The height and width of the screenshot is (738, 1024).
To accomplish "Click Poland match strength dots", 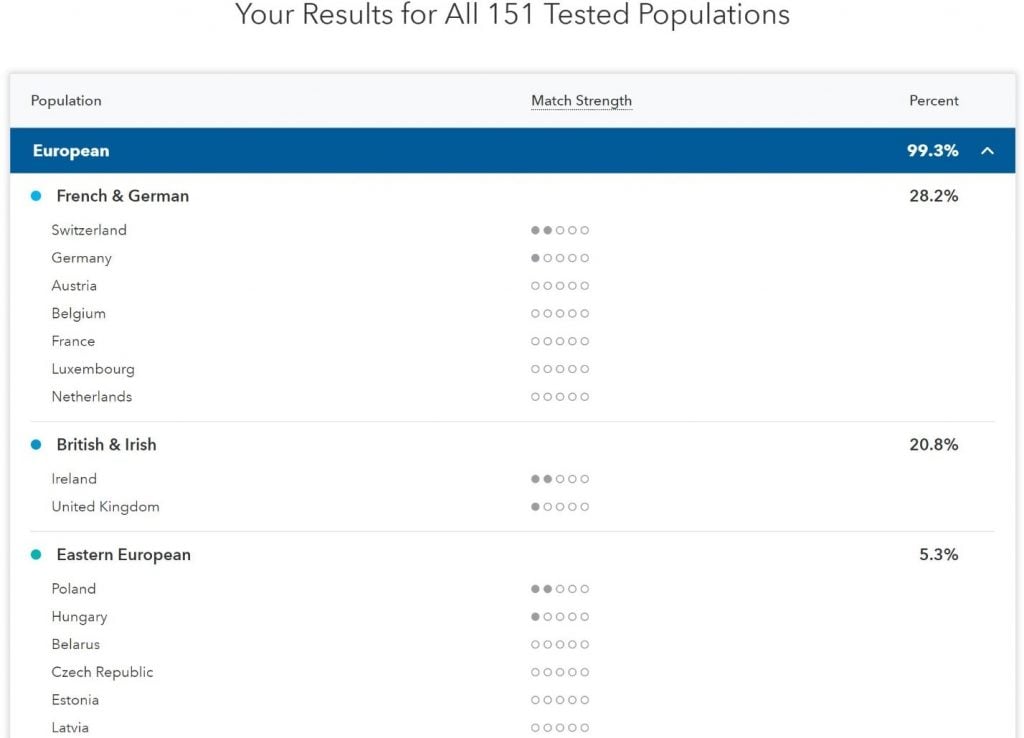I will tap(560, 589).
